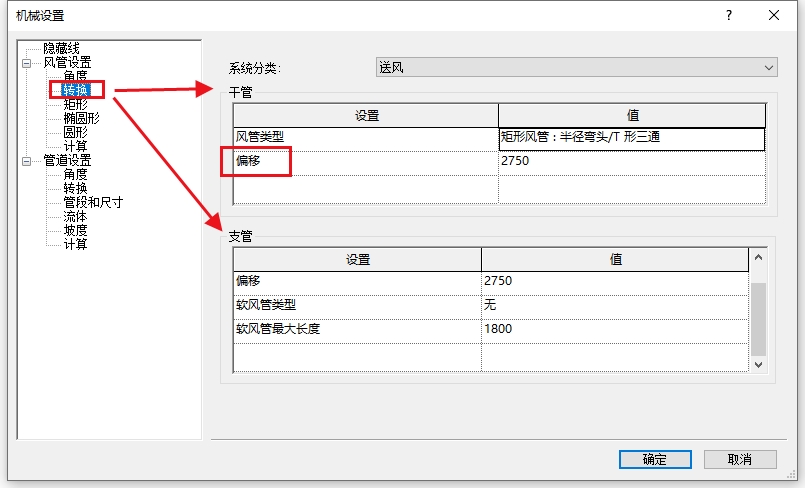This screenshot has width=805, height=488.
Task: Select 圆形 in the duct settings tree
Action: tap(75, 132)
